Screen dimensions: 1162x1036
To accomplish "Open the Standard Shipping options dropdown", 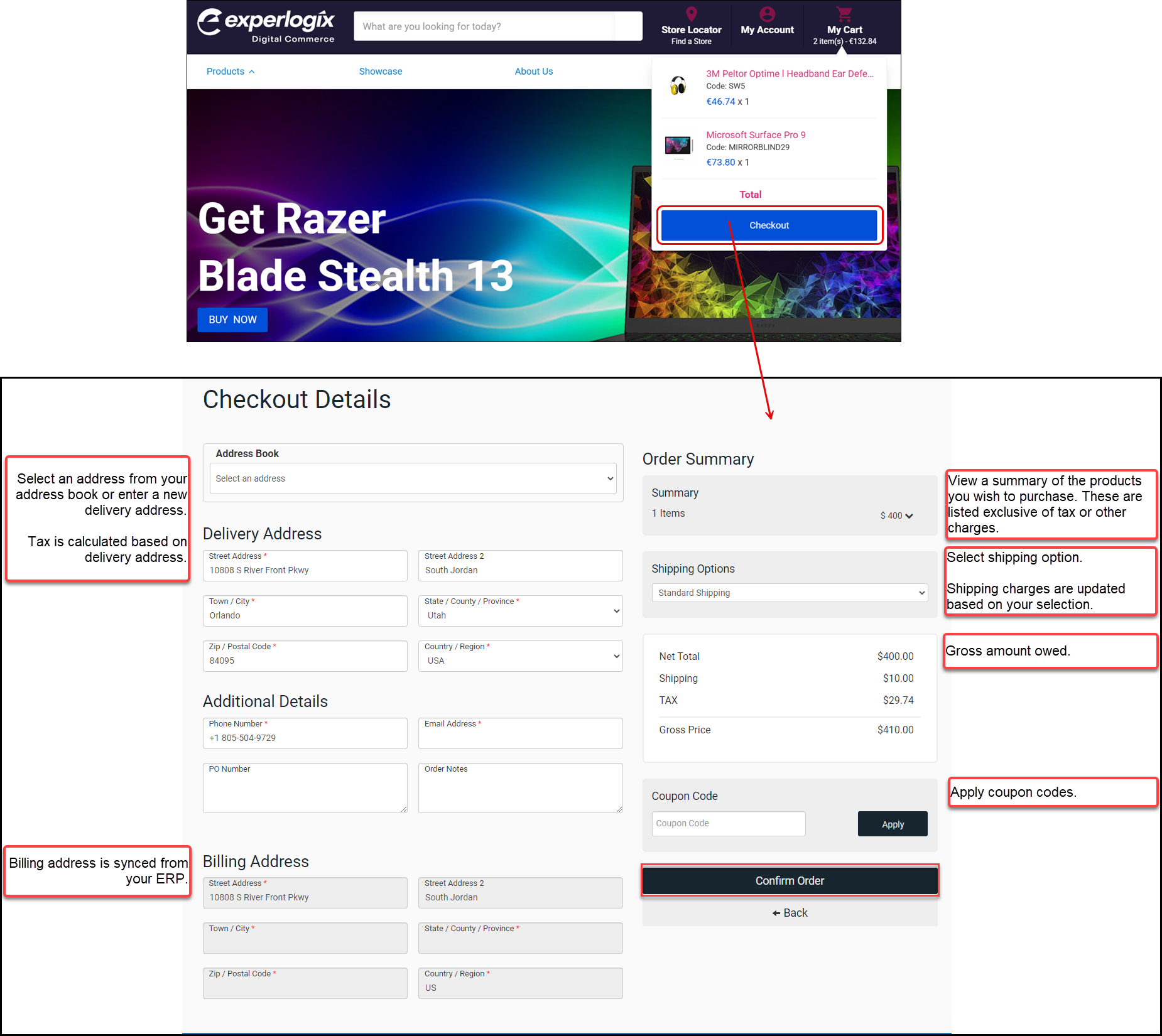I will [x=790, y=593].
